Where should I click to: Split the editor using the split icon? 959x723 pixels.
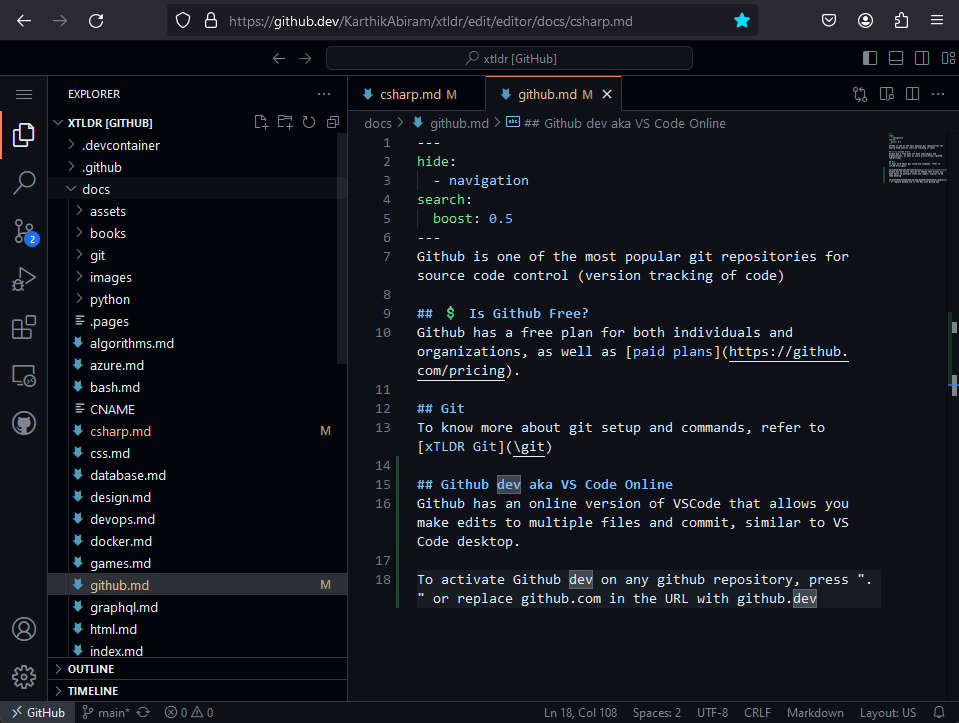(x=911, y=93)
